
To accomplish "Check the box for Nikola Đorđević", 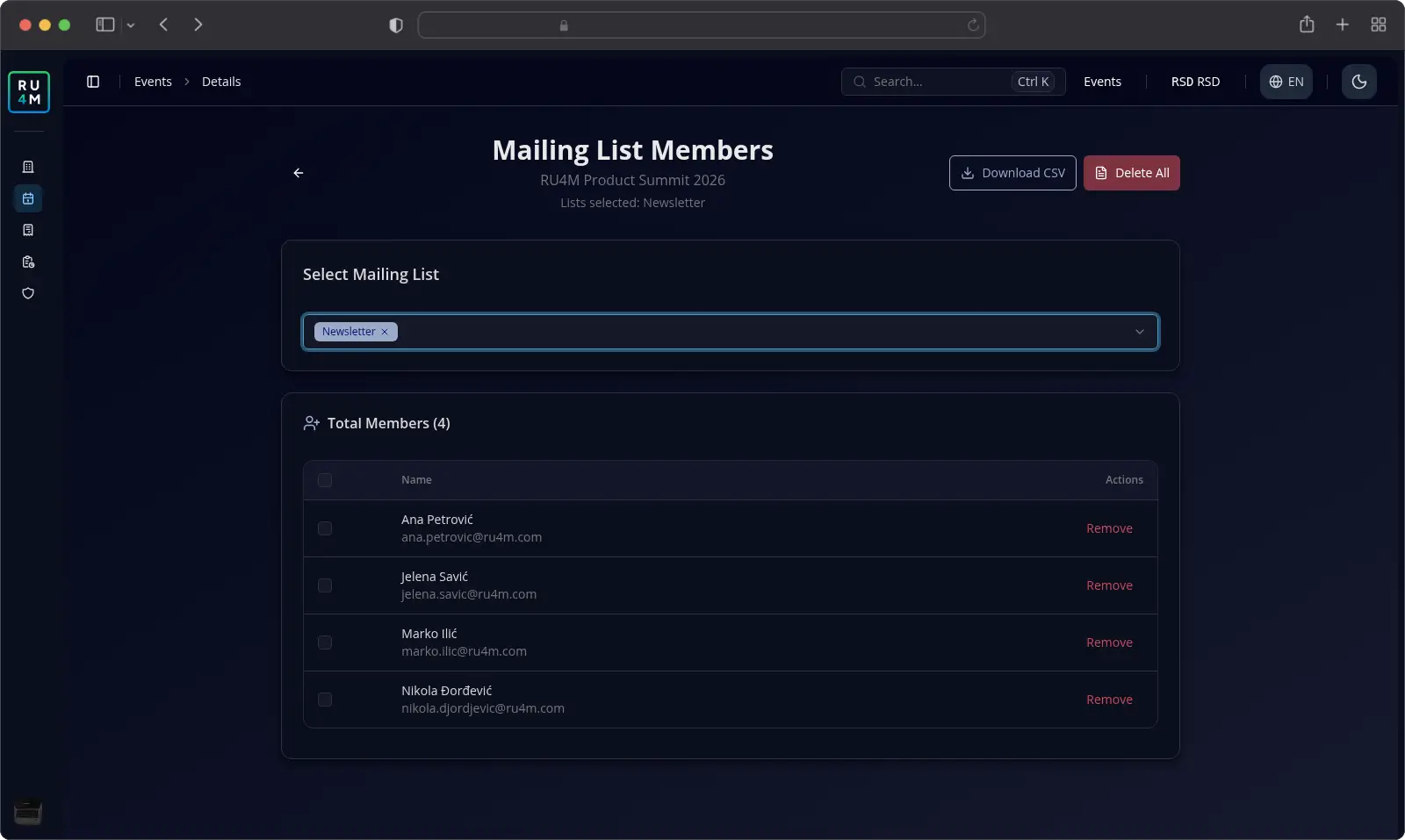I will pos(325,700).
